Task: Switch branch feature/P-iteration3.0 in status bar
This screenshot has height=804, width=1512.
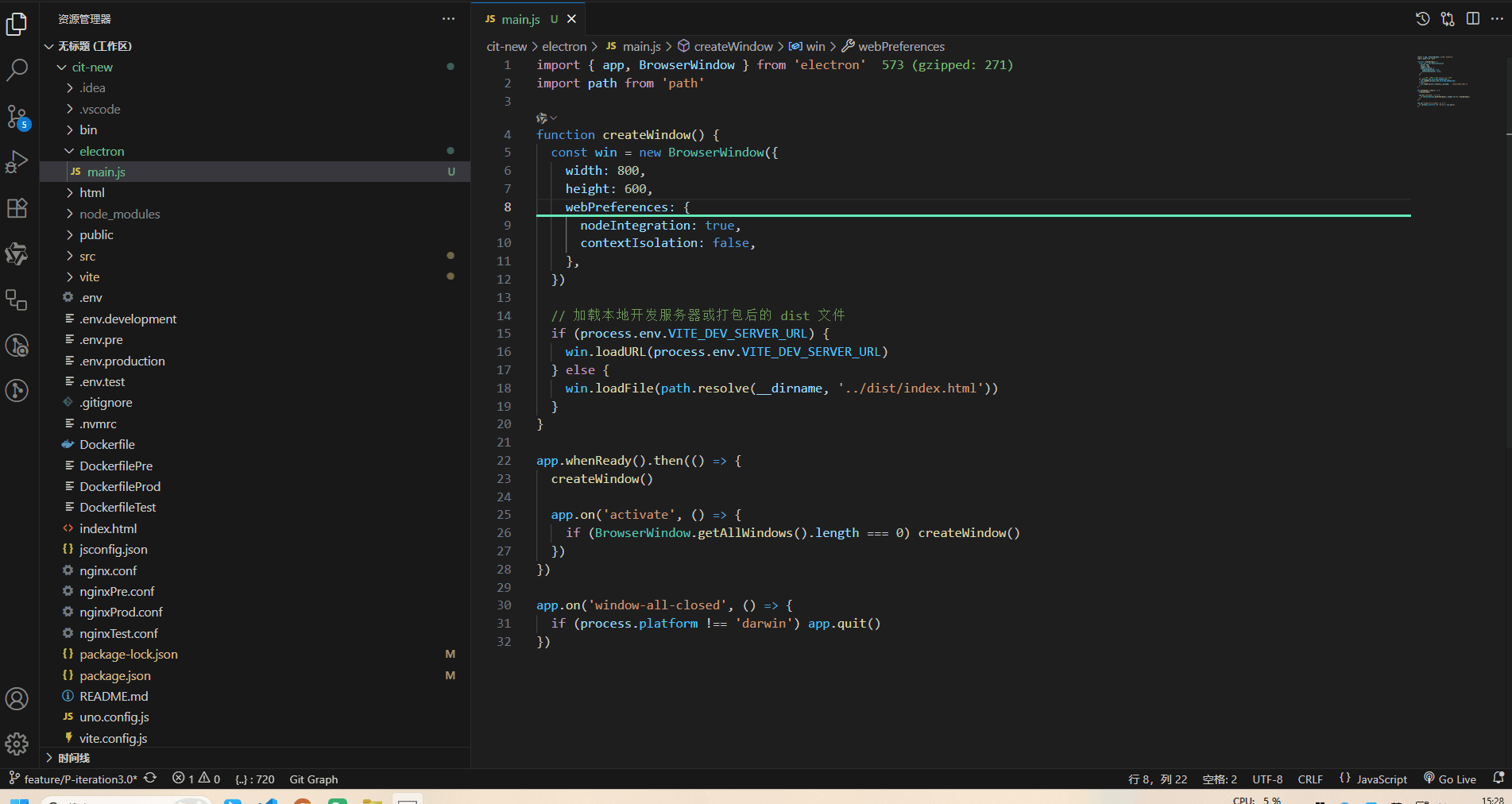Action: click(x=73, y=779)
